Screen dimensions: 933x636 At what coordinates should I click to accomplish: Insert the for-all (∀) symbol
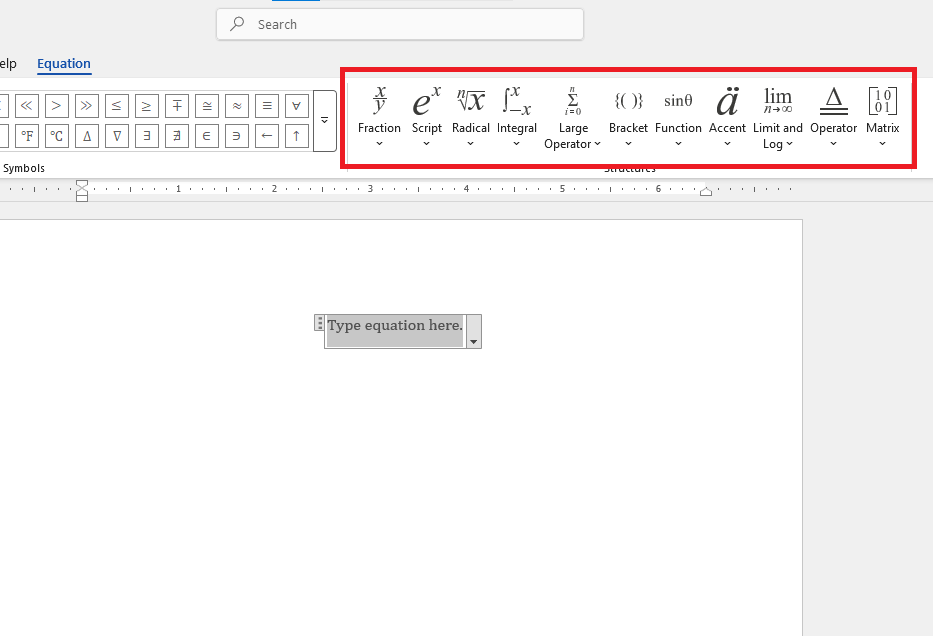pos(296,106)
